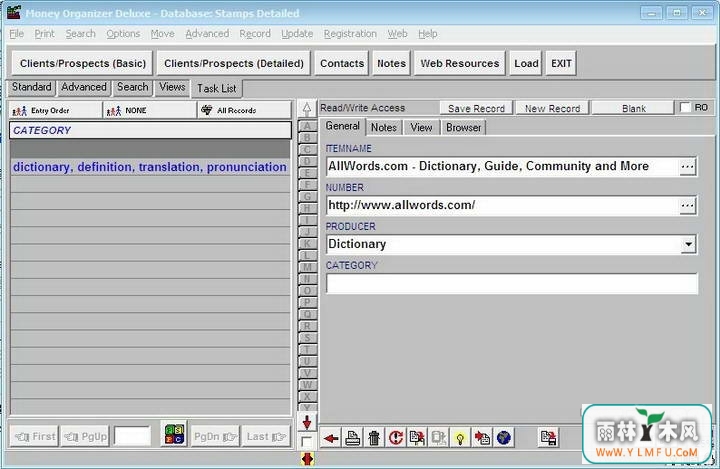Click the ellipsis button beside NUMBER field
Viewport: 720px width, 469px height.
pos(687,205)
